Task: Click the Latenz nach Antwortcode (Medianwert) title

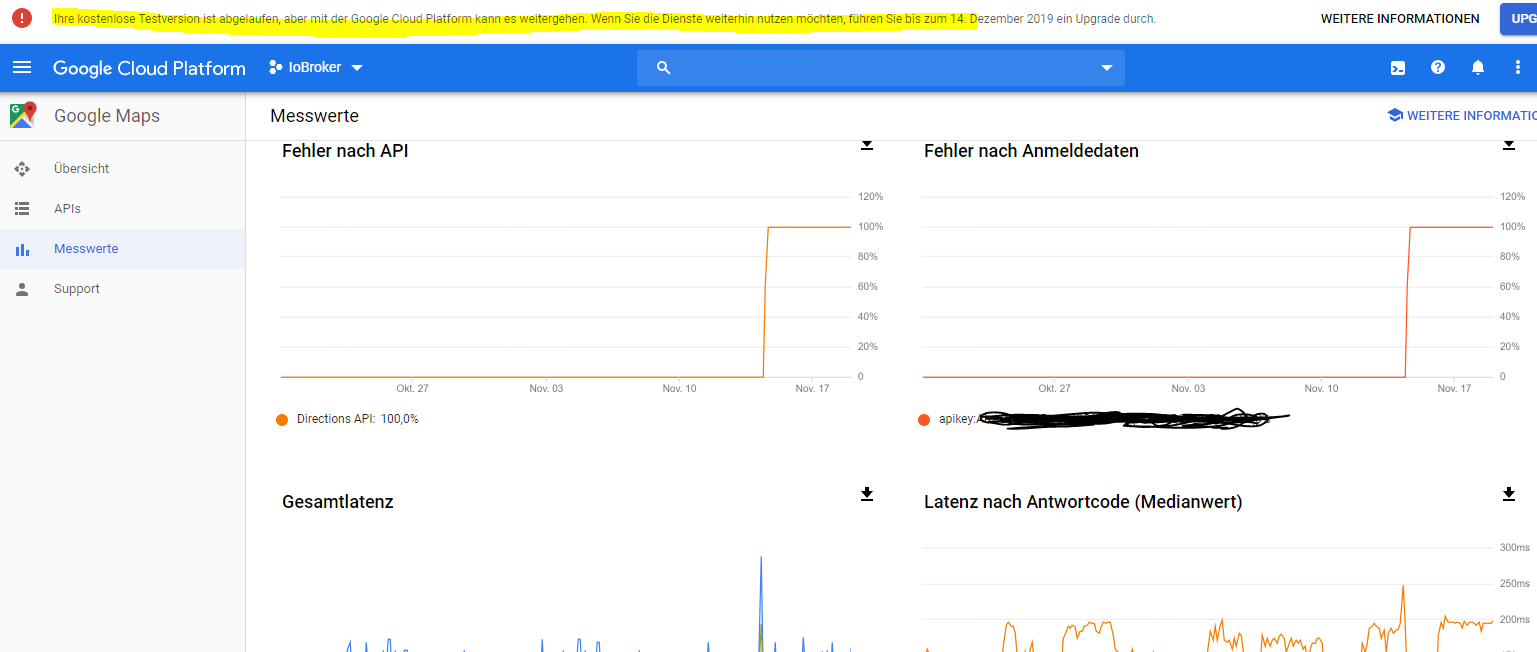Action: coord(1083,502)
